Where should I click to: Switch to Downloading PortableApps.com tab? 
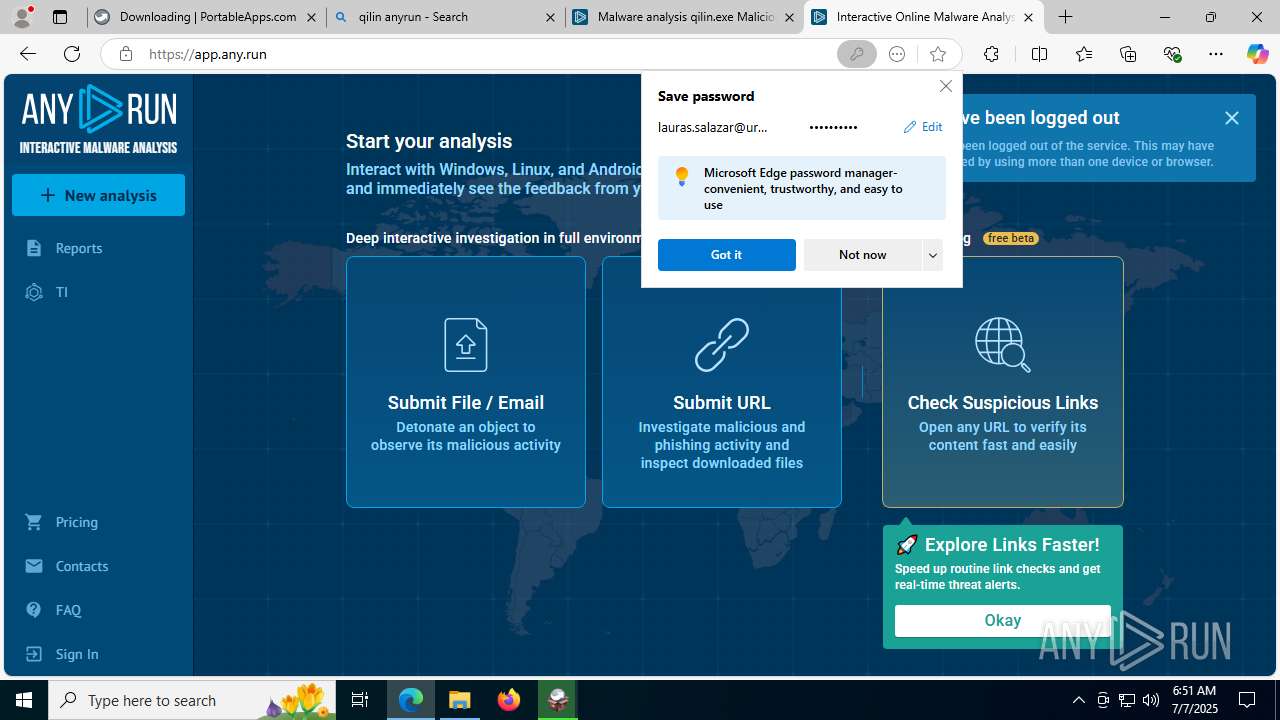(x=206, y=17)
